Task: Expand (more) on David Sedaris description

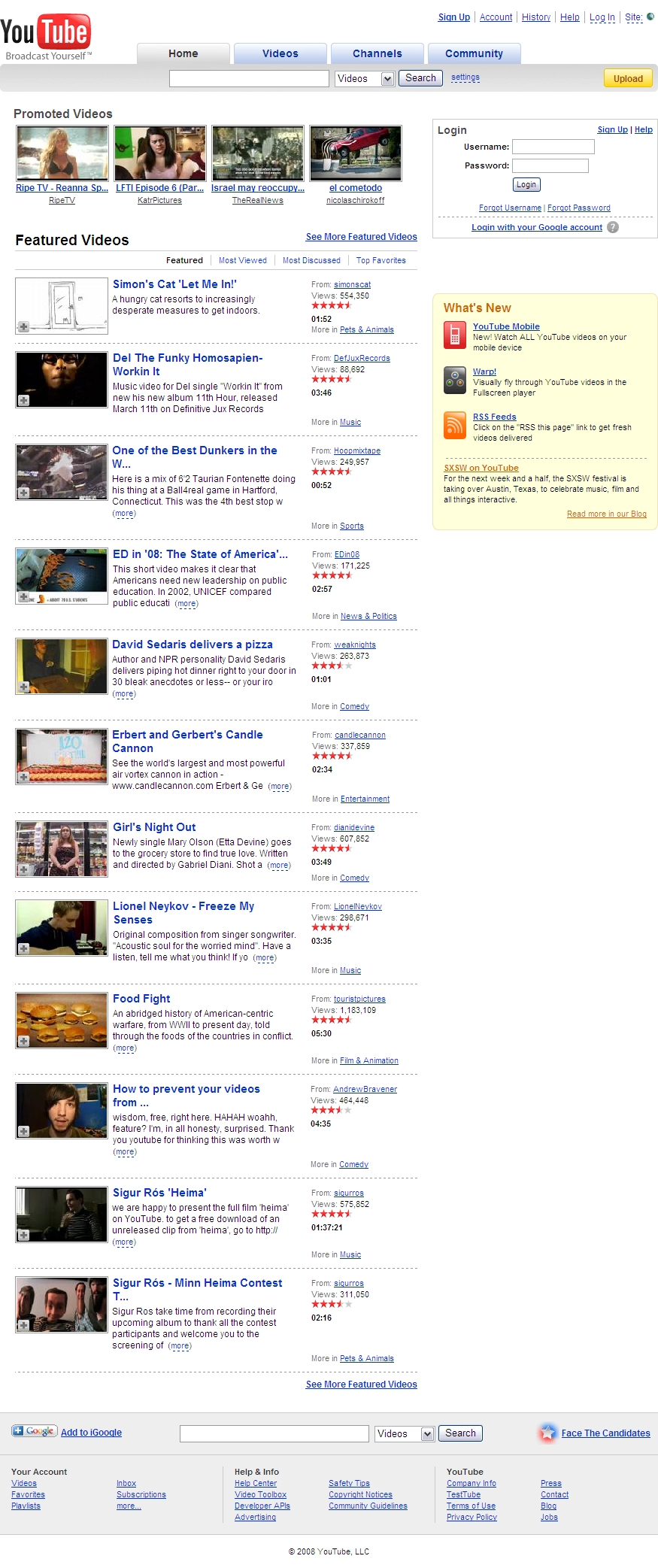Action: coord(124,694)
